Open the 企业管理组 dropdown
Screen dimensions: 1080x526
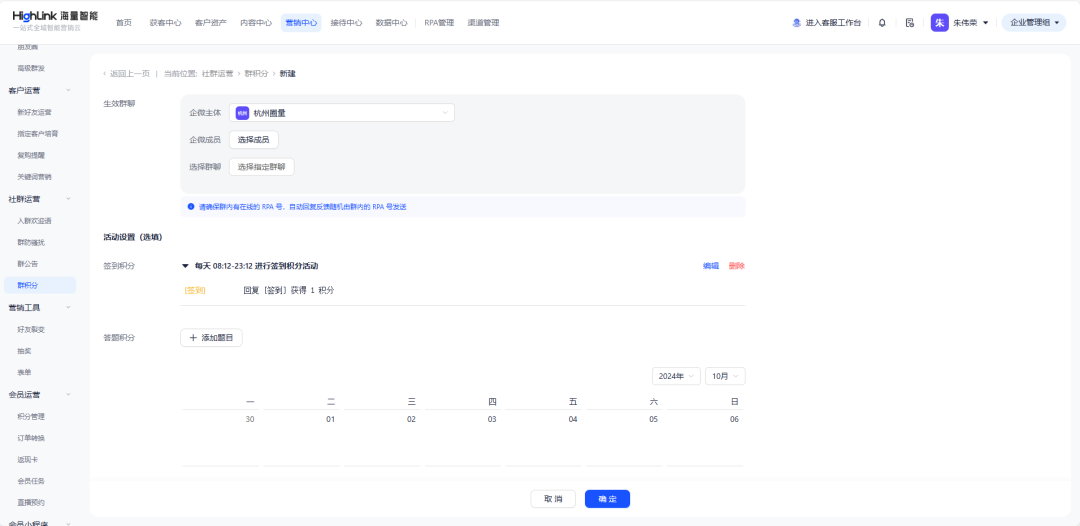(1034, 23)
